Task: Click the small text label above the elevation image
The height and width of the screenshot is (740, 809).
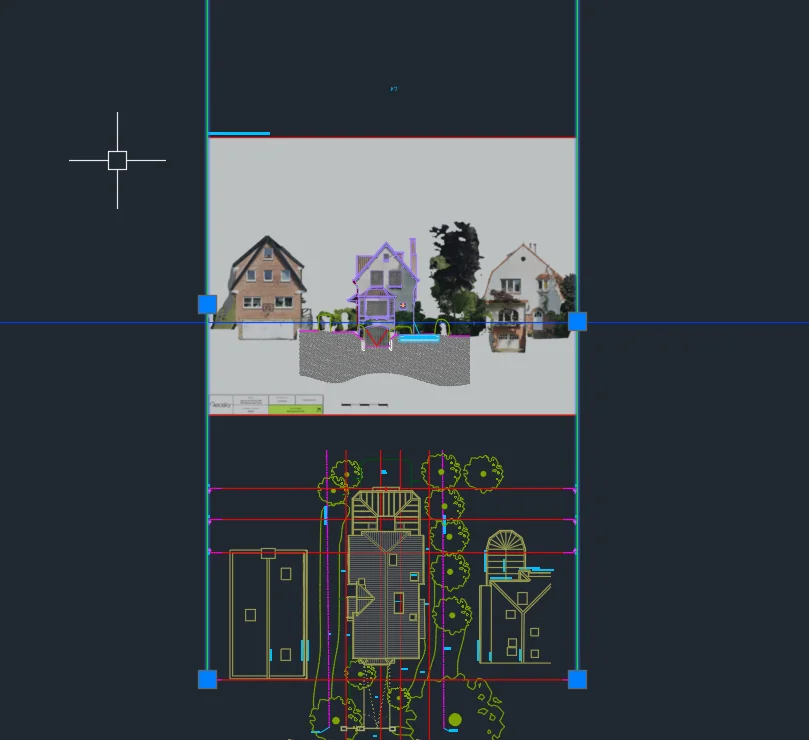Action: tap(394, 89)
